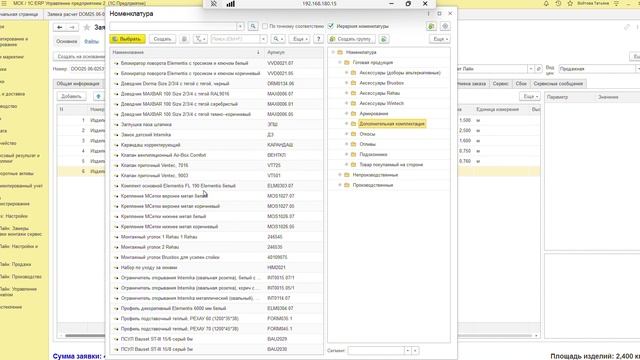The image size is (640, 360).
Task: Go forward with the right arrow in the Заявка window
Action: coord(72,27)
